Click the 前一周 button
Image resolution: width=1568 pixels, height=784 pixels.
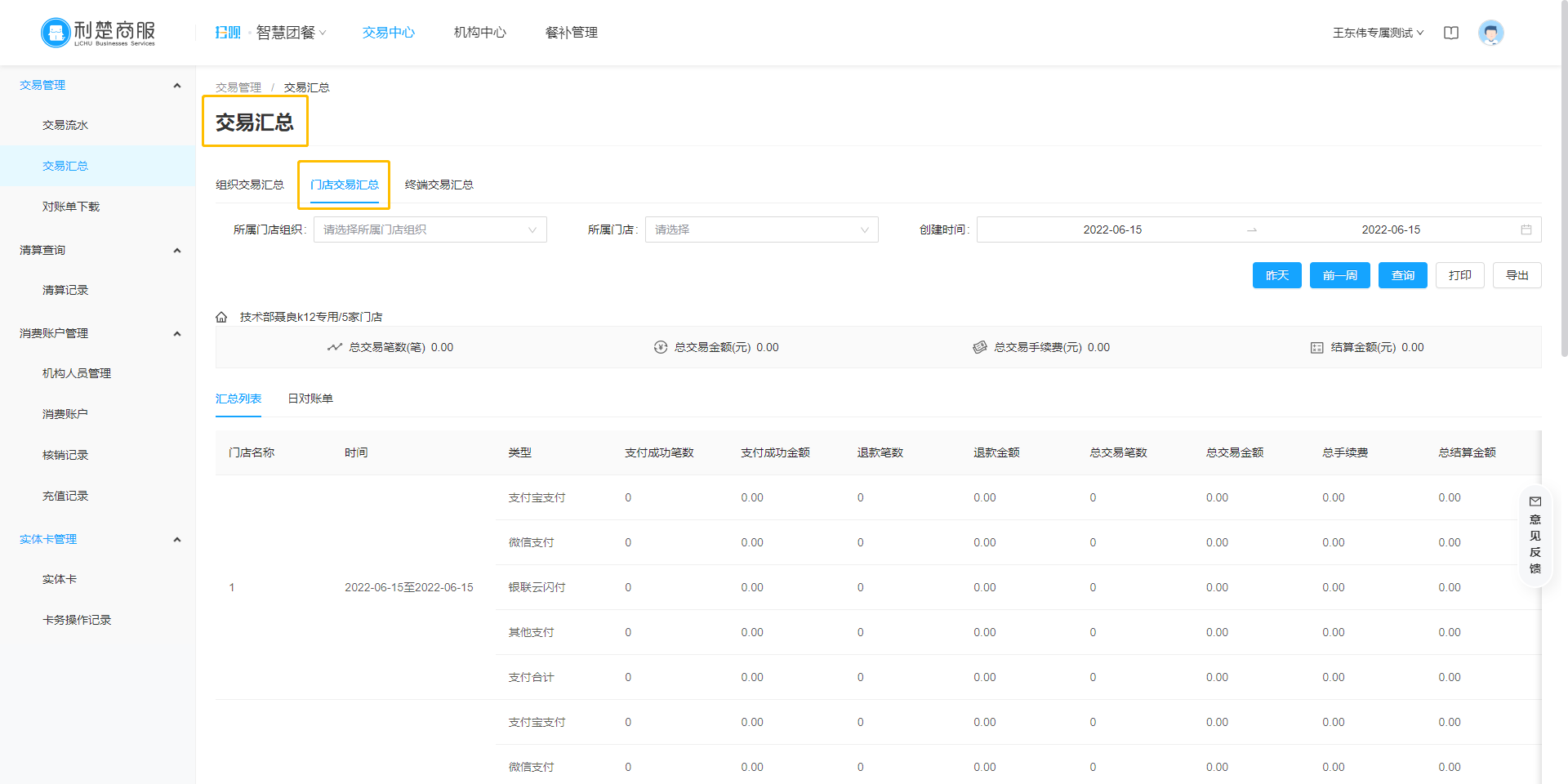(x=1340, y=275)
